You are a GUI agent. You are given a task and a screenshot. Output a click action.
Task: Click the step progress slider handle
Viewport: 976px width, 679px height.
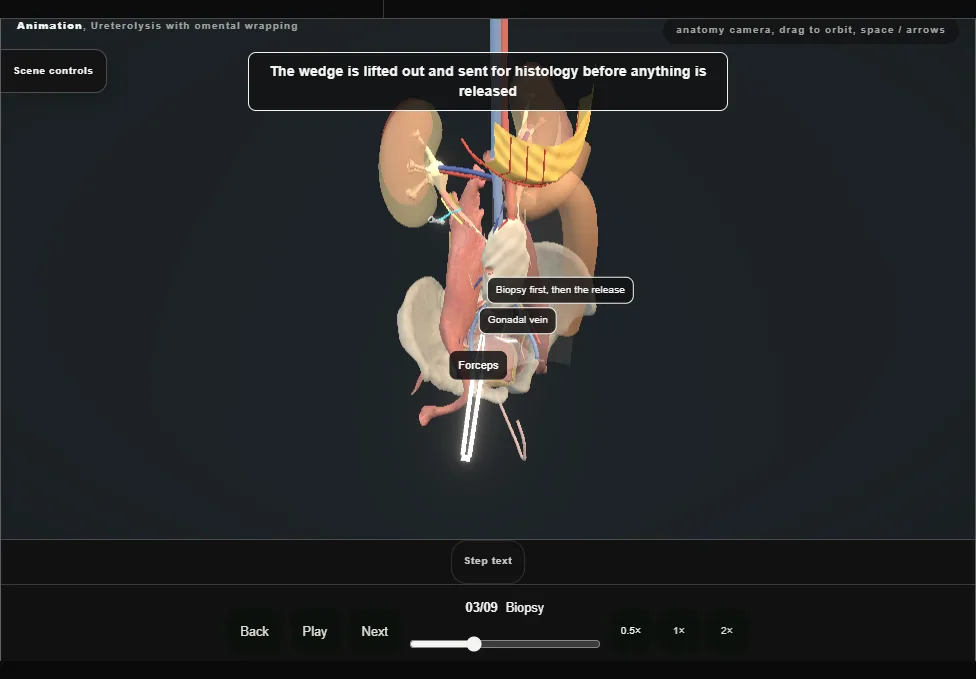pos(474,644)
